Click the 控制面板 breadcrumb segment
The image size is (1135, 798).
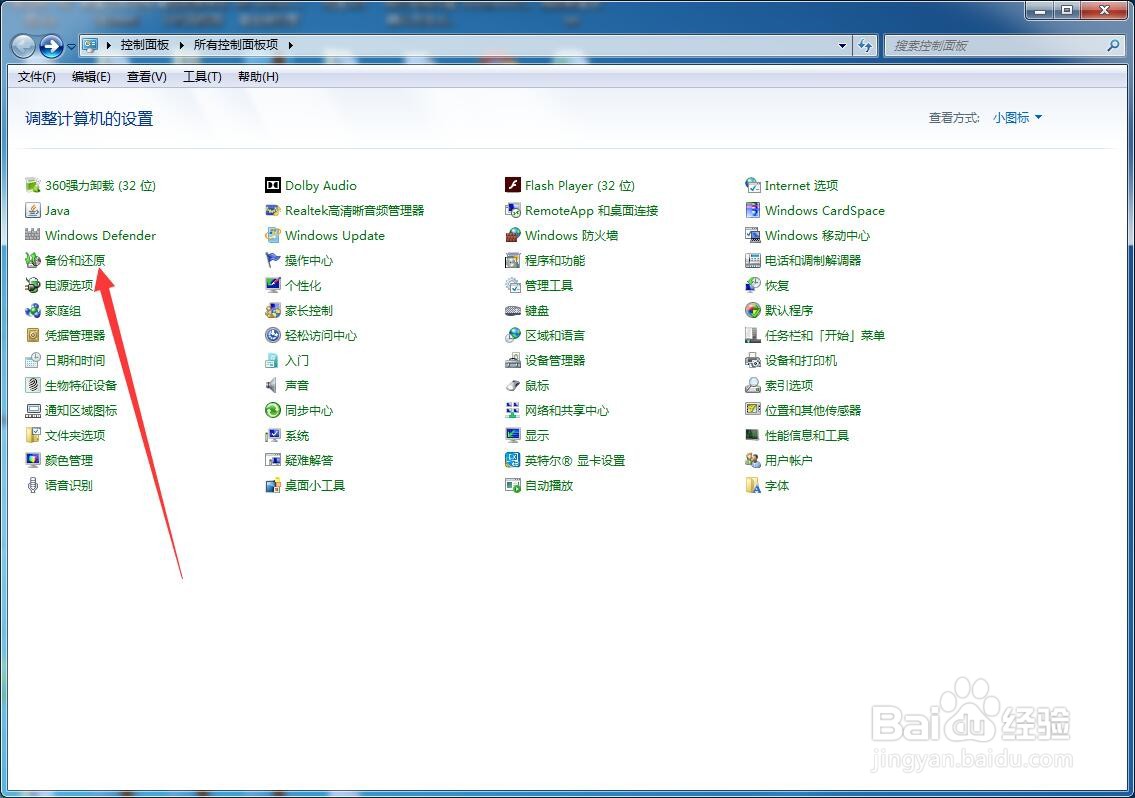[x=145, y=45]
